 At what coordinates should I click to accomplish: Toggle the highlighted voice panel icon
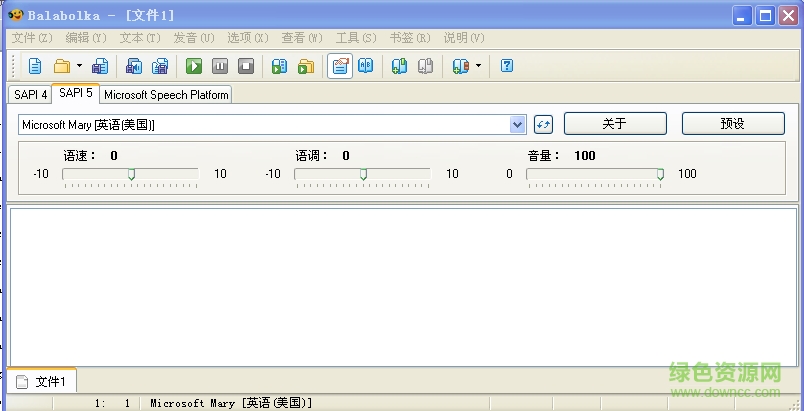(340, 66)
